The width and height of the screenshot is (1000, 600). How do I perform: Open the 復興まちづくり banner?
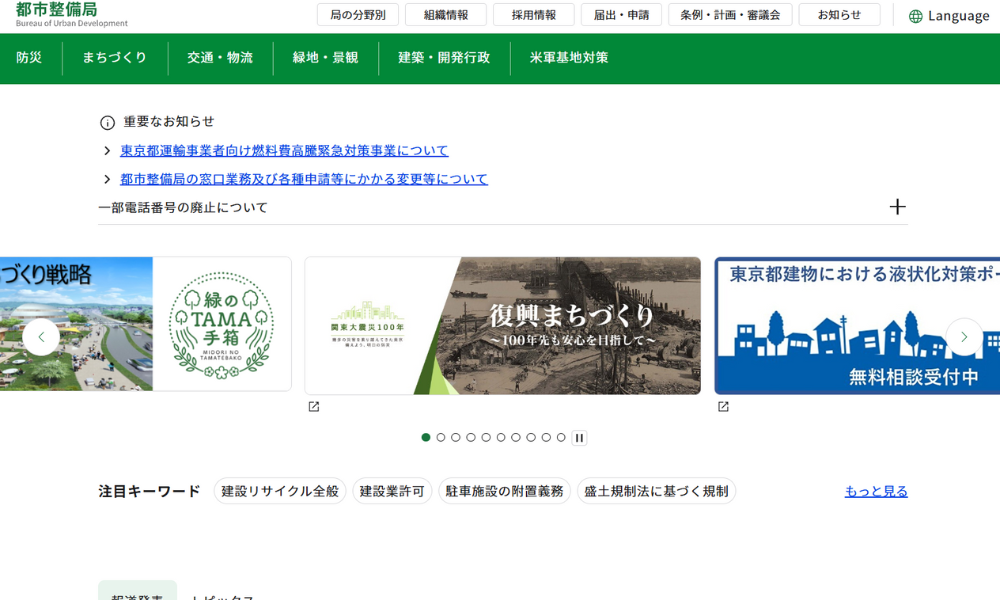point(503,325)
